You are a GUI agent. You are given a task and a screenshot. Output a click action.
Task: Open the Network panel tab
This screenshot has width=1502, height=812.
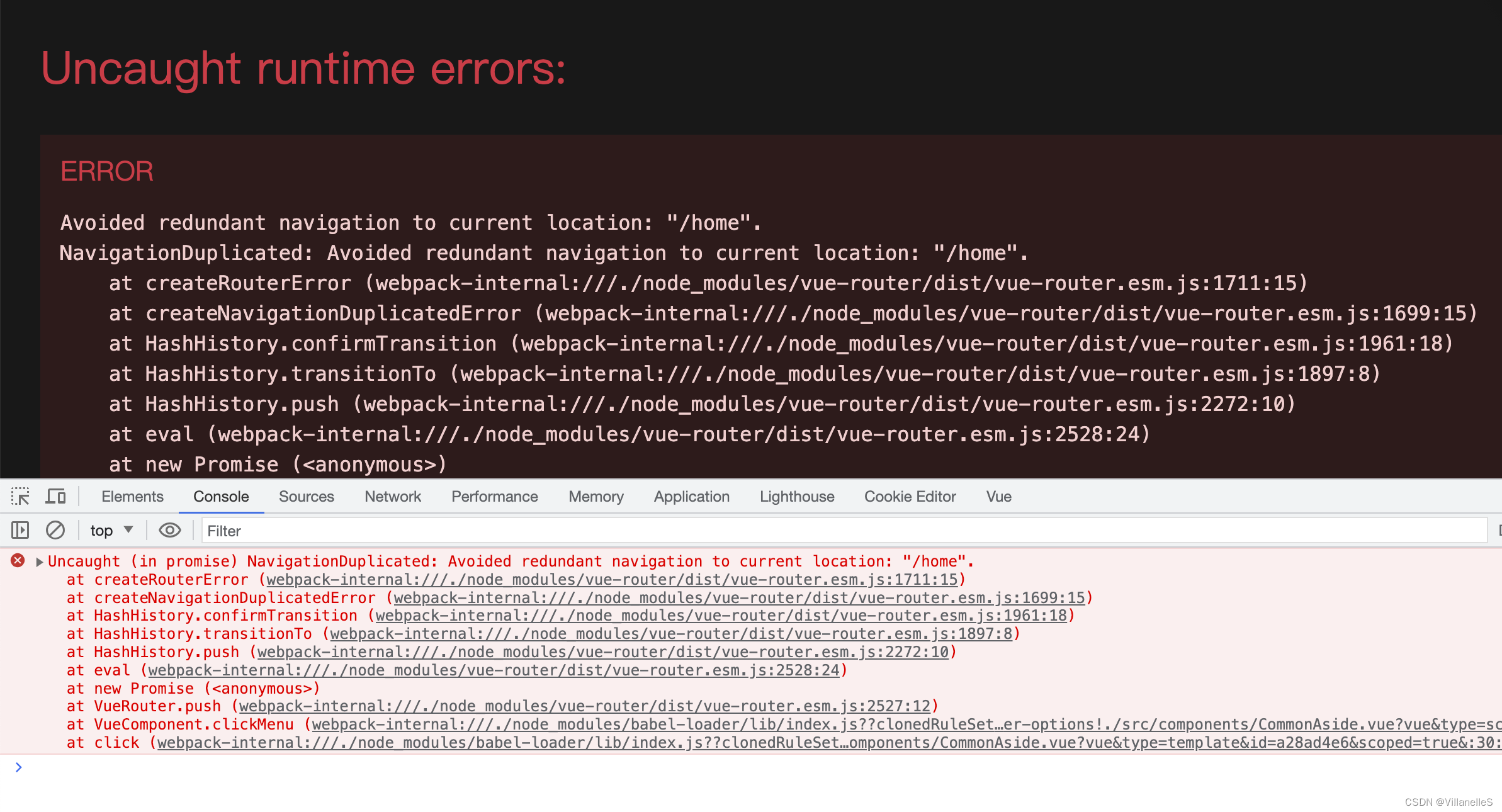point(393,496)
